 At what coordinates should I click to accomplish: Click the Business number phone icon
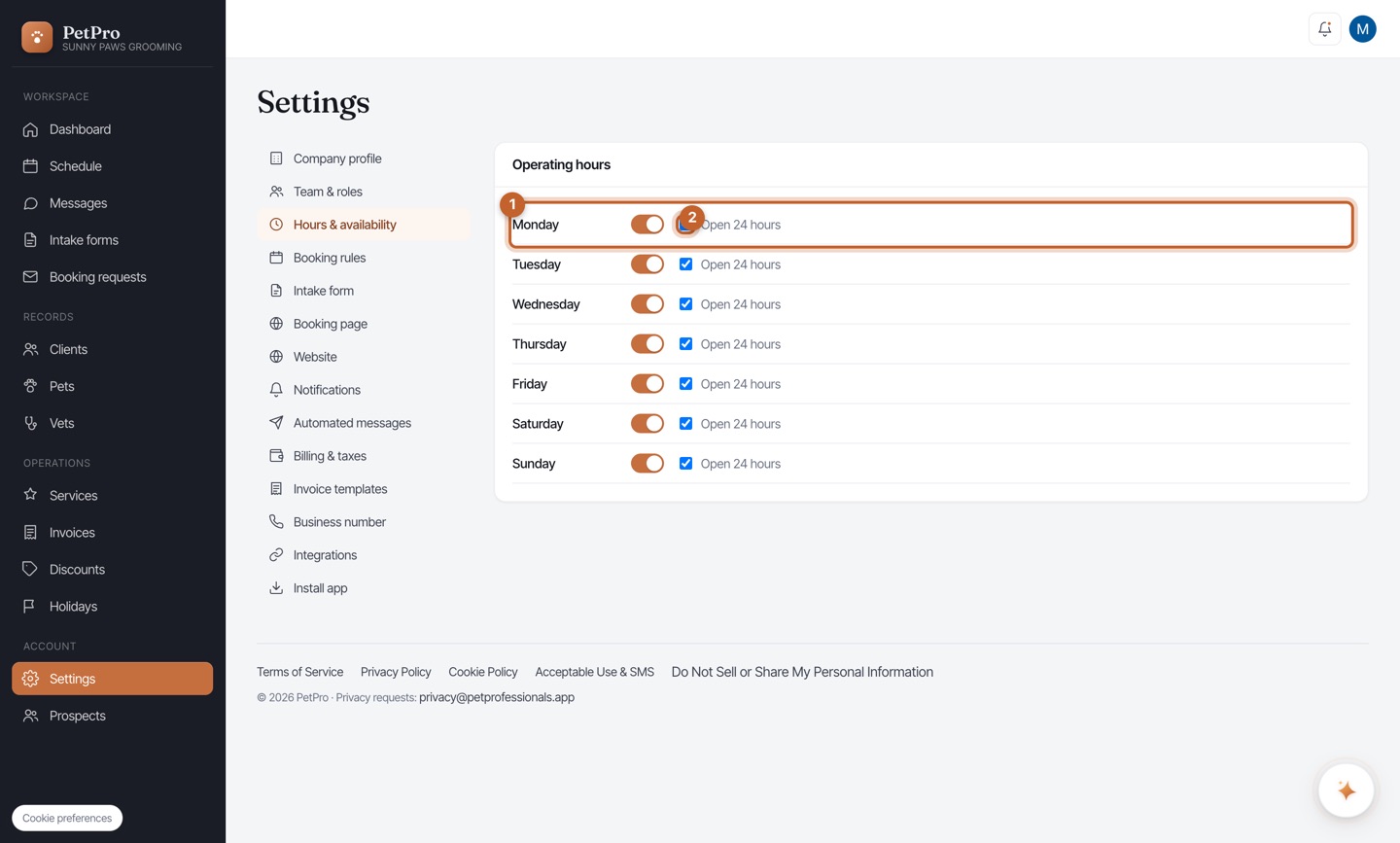click(276, 522)
